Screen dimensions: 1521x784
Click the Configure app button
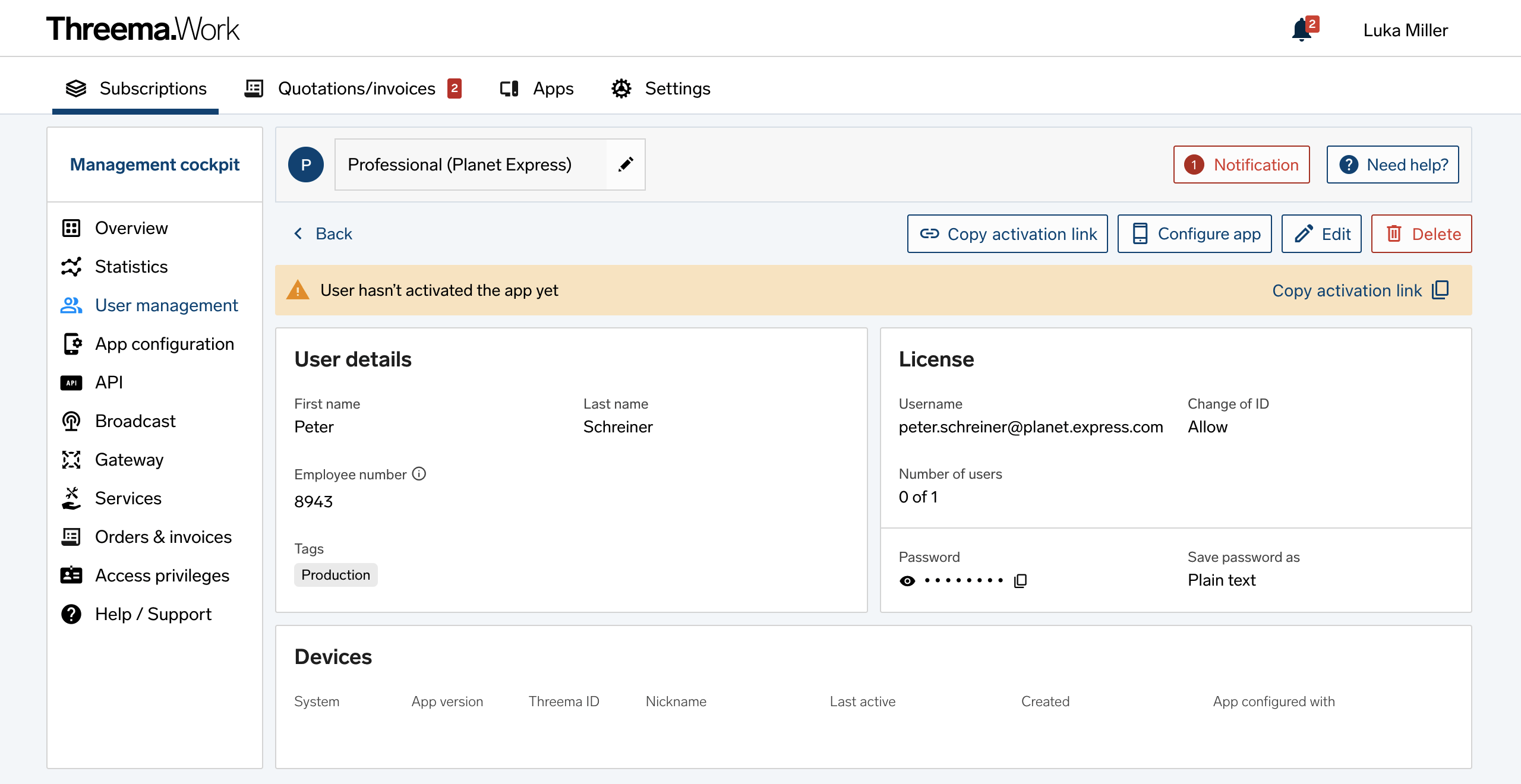coord(1194,233)
